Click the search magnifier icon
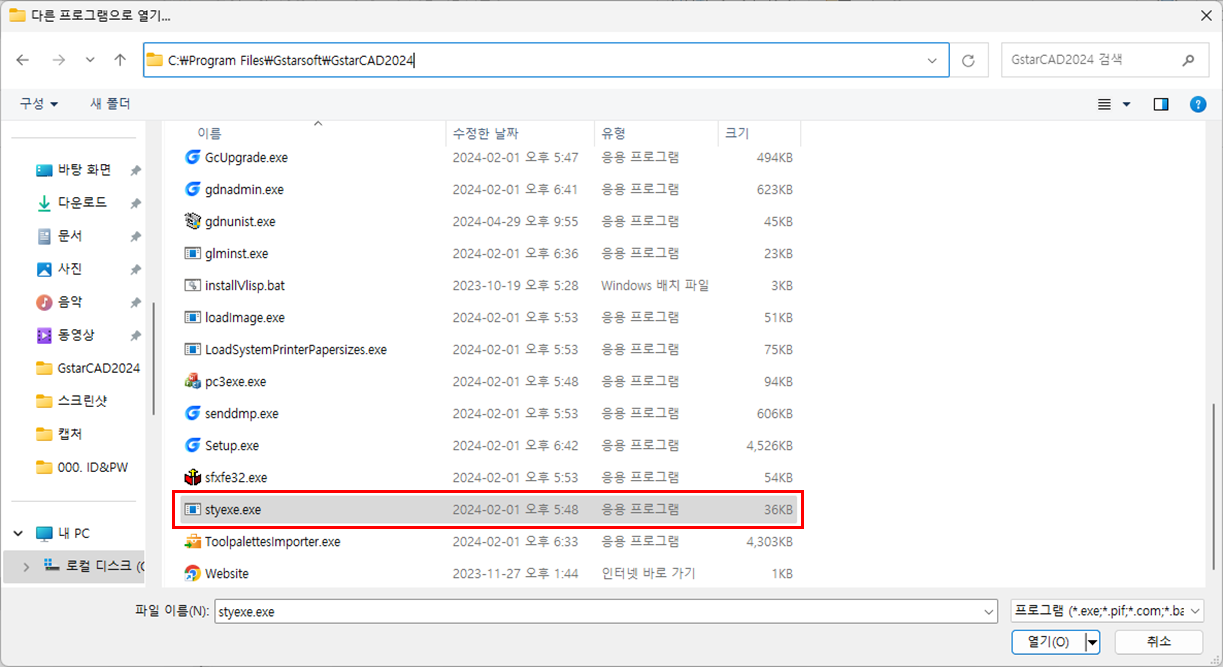The height and width of the screenshot is (667, 1223). pos(1188,60)
